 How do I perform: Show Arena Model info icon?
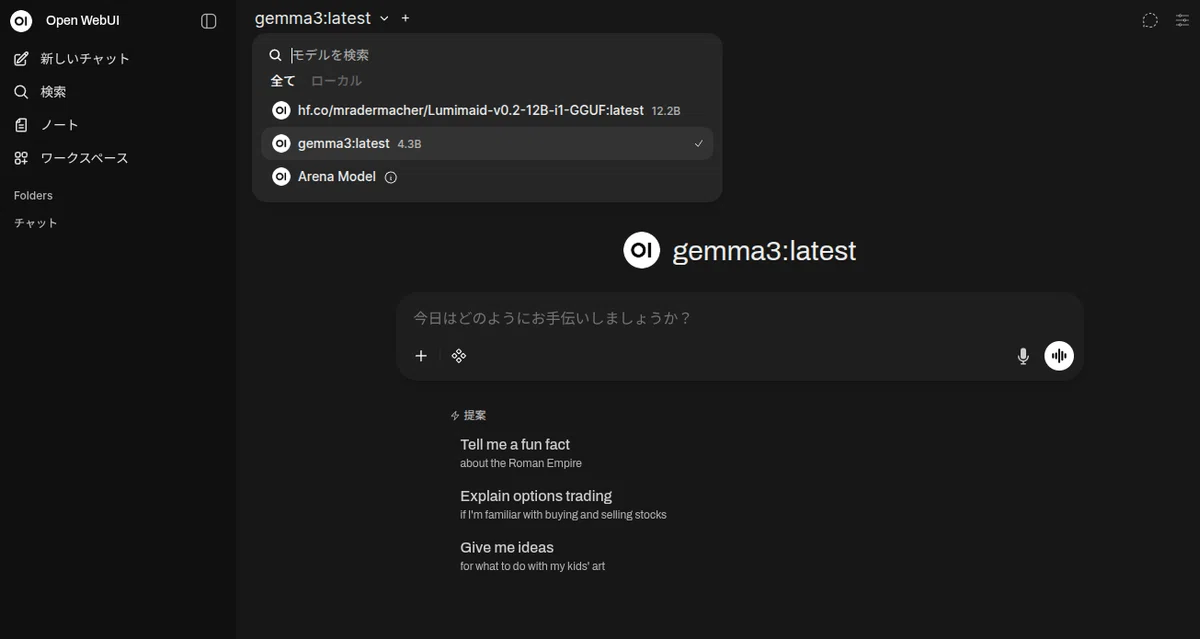(x=391, y=177)
